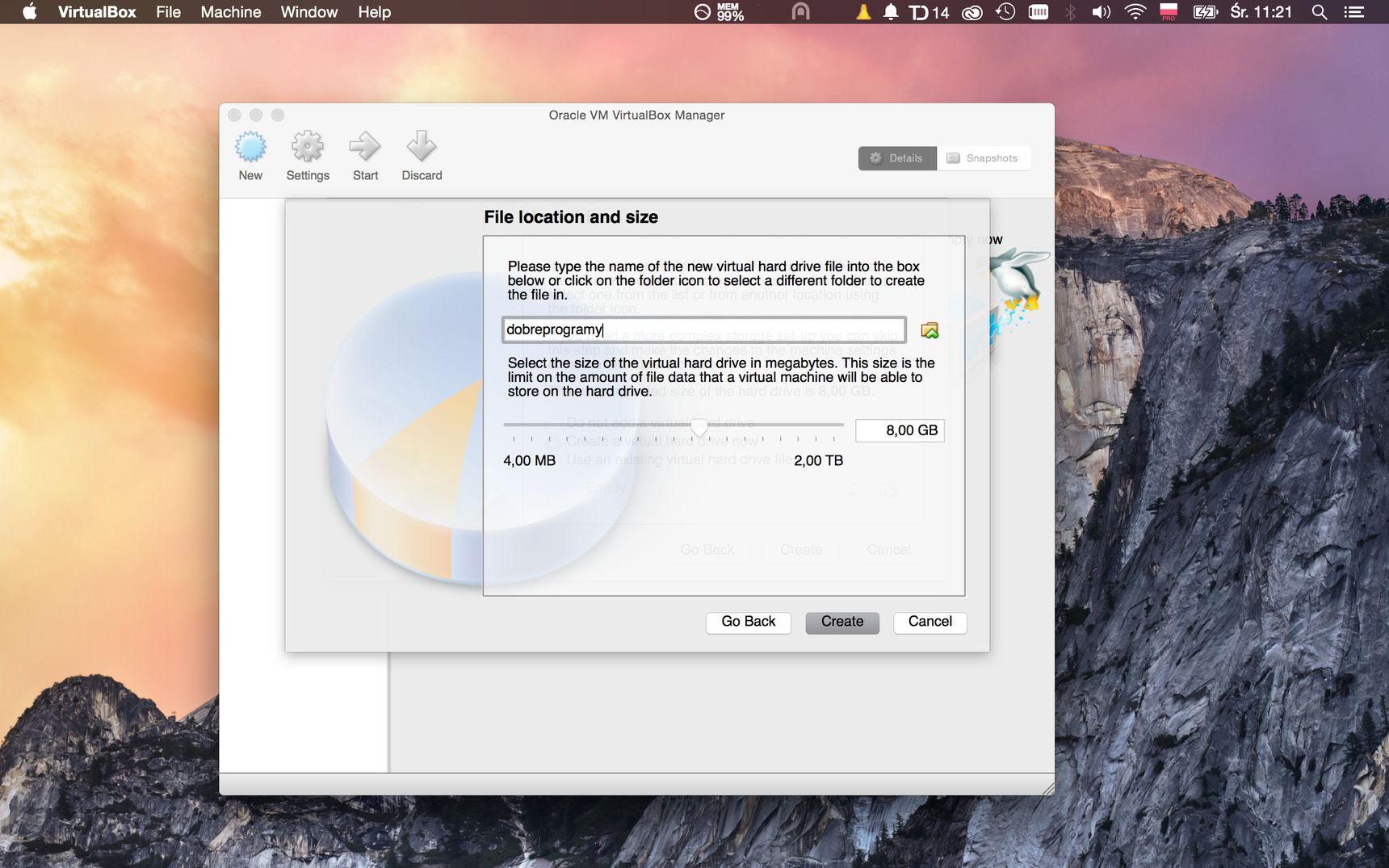This screenshot has height=868, width=1389.
Task: Click the MEM 99% memory indicator
Action: coord(720,12)
